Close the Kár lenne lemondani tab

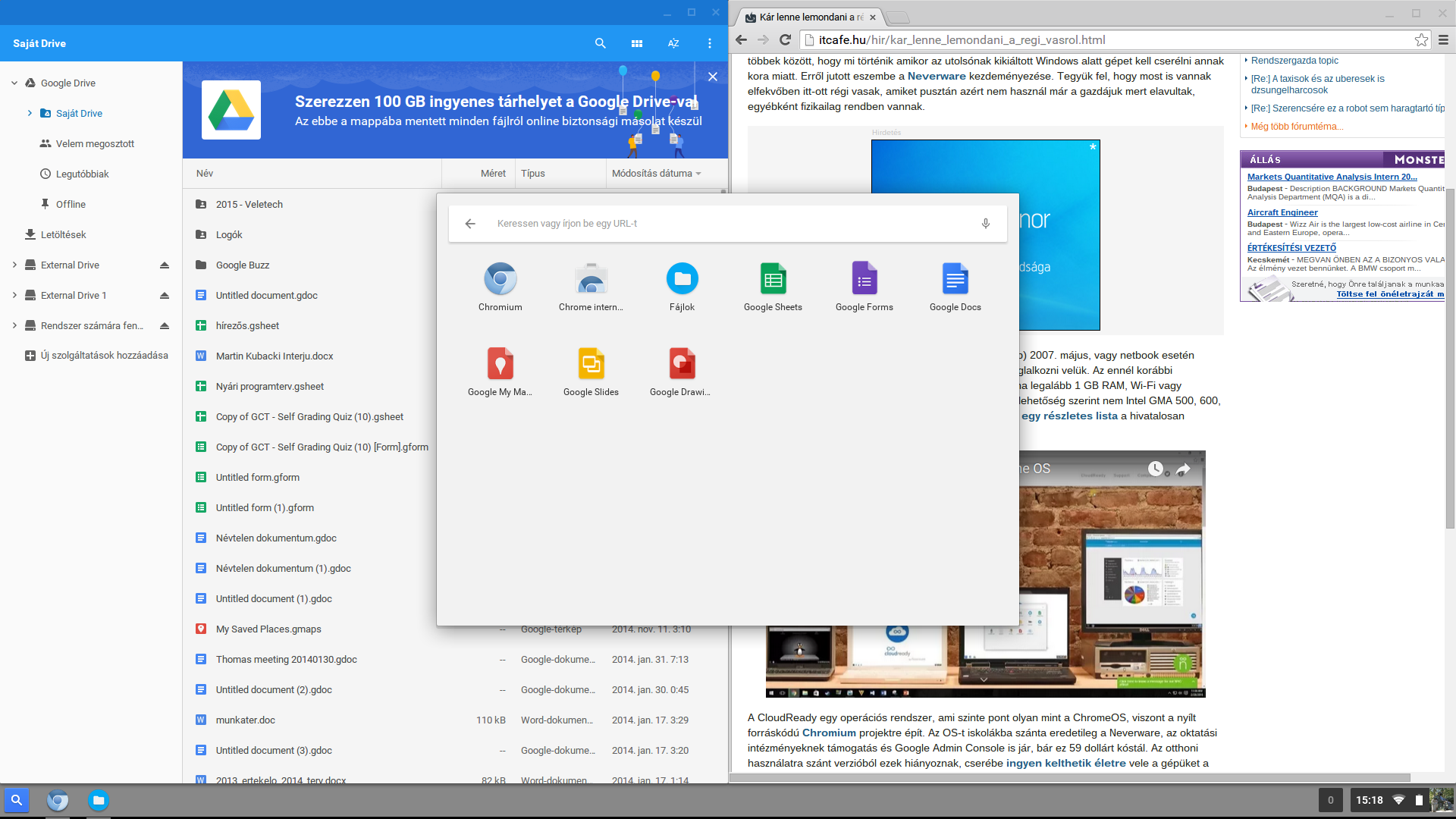point(873,17)
